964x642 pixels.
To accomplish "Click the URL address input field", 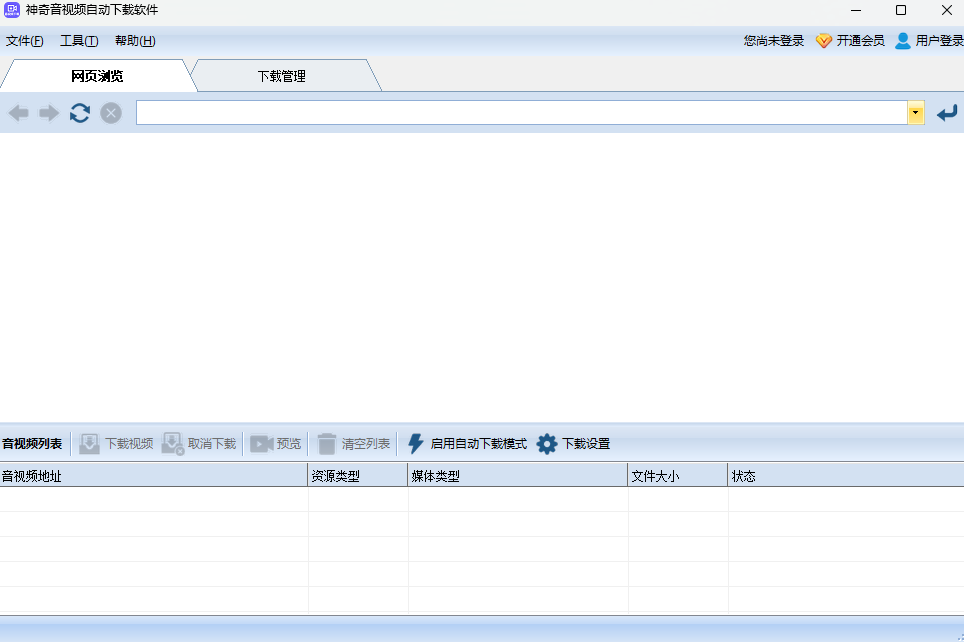I will (520, 113).
